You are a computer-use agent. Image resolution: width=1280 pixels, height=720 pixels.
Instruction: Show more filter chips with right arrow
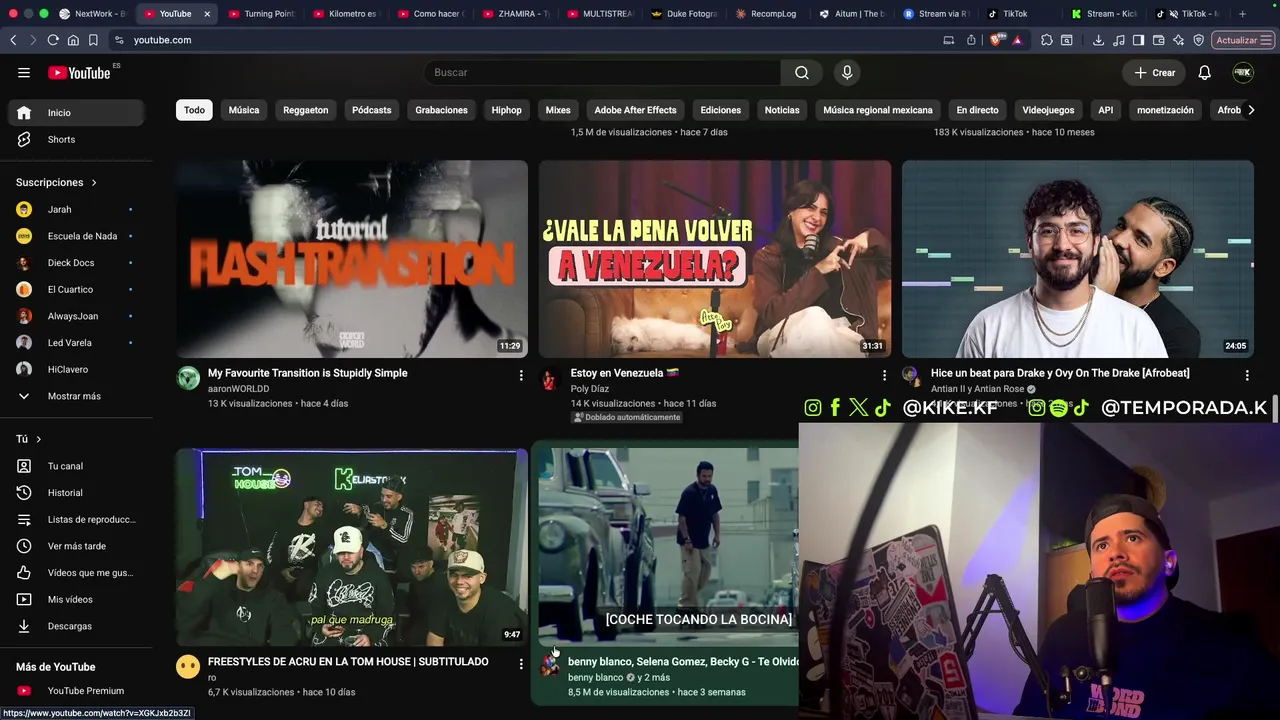[x=1250, y=110]
